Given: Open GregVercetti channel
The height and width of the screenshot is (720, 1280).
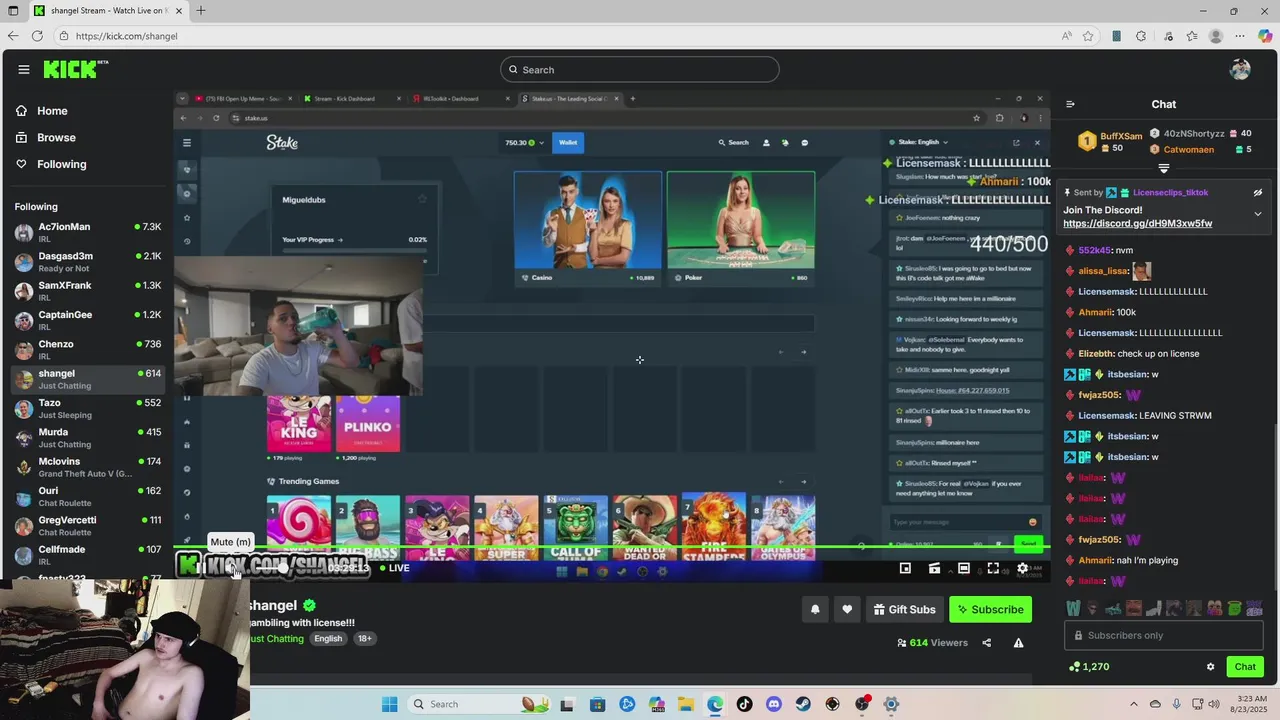Looking at the screenshot, I should click(x=87, y=526).
